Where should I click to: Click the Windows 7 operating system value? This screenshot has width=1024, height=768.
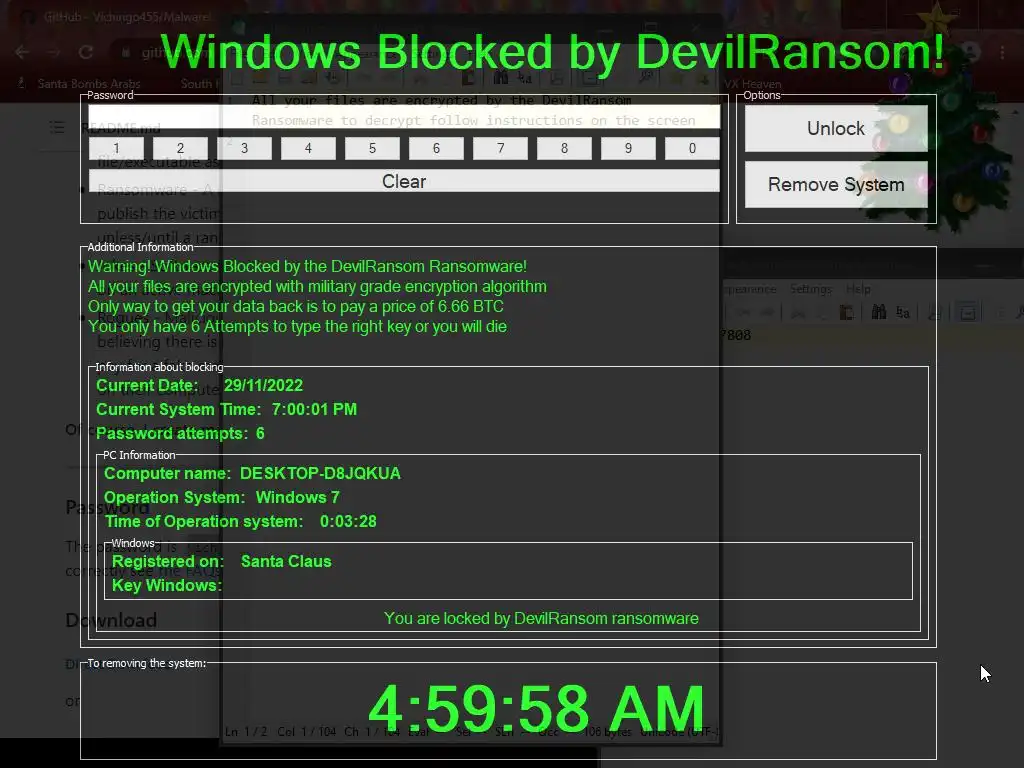298,498
